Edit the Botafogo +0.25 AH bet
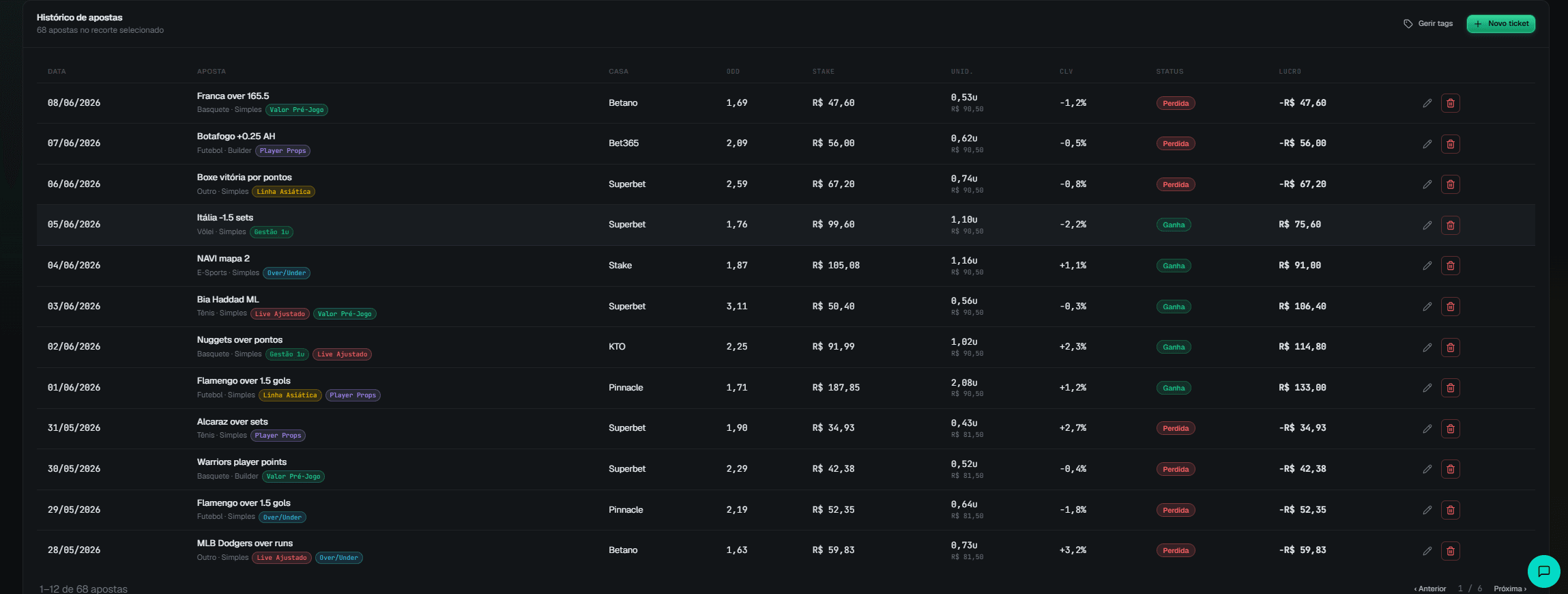 [x=1427, y=144]
